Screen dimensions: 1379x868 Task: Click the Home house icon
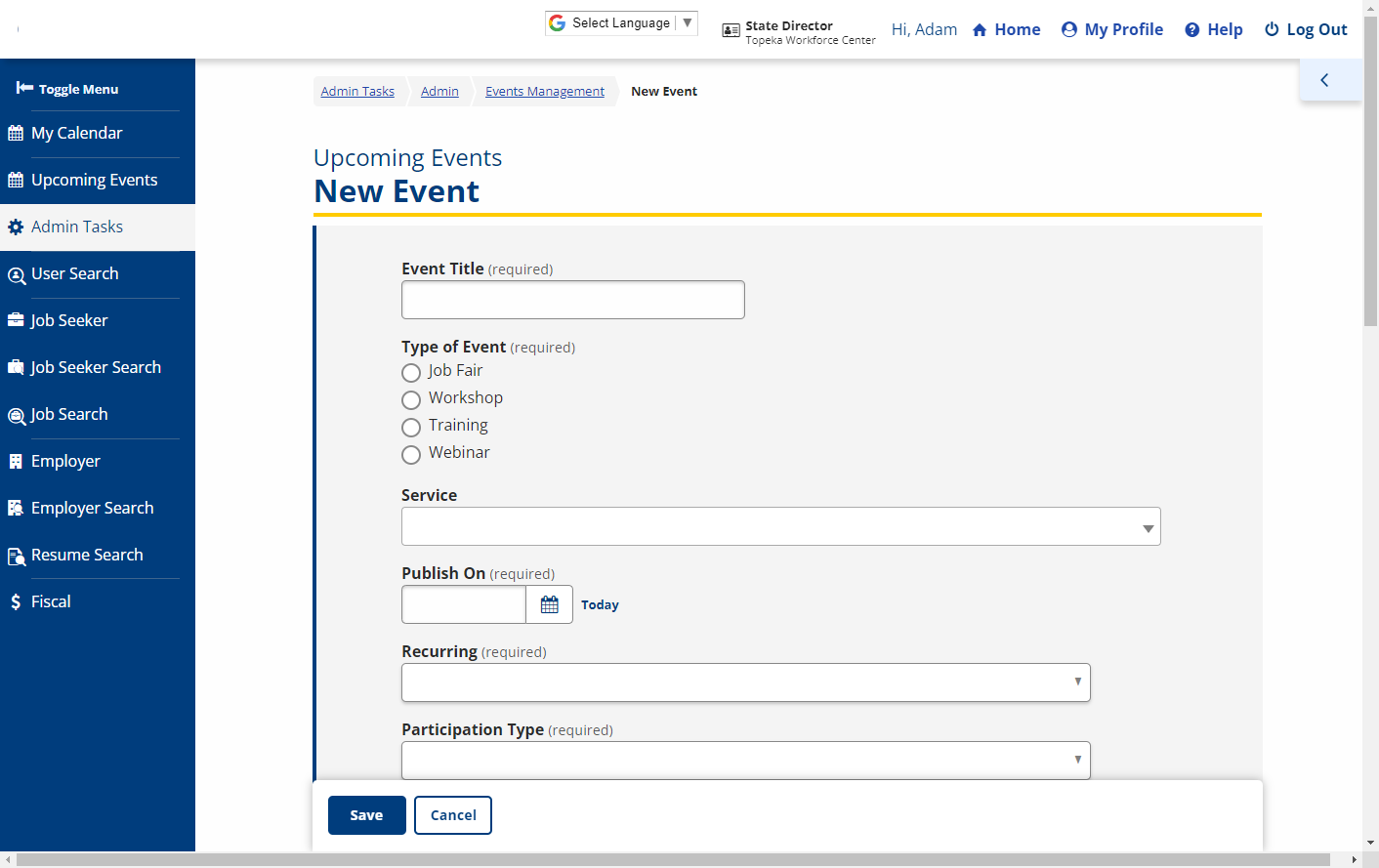coord(980,30)
